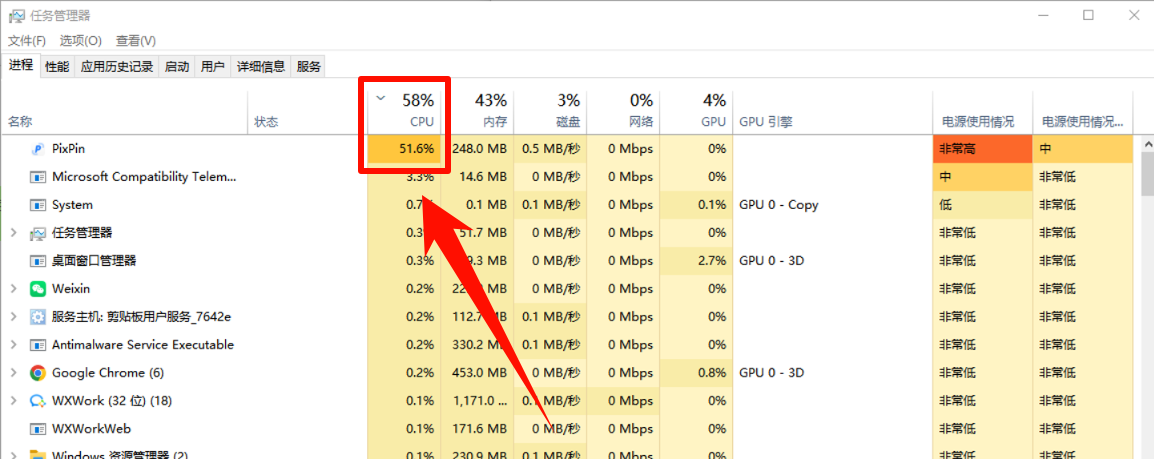Viewport: 1154px width, 459px height.
Task: Switch to the 服务 tab
Action: (x=308, y=66)
